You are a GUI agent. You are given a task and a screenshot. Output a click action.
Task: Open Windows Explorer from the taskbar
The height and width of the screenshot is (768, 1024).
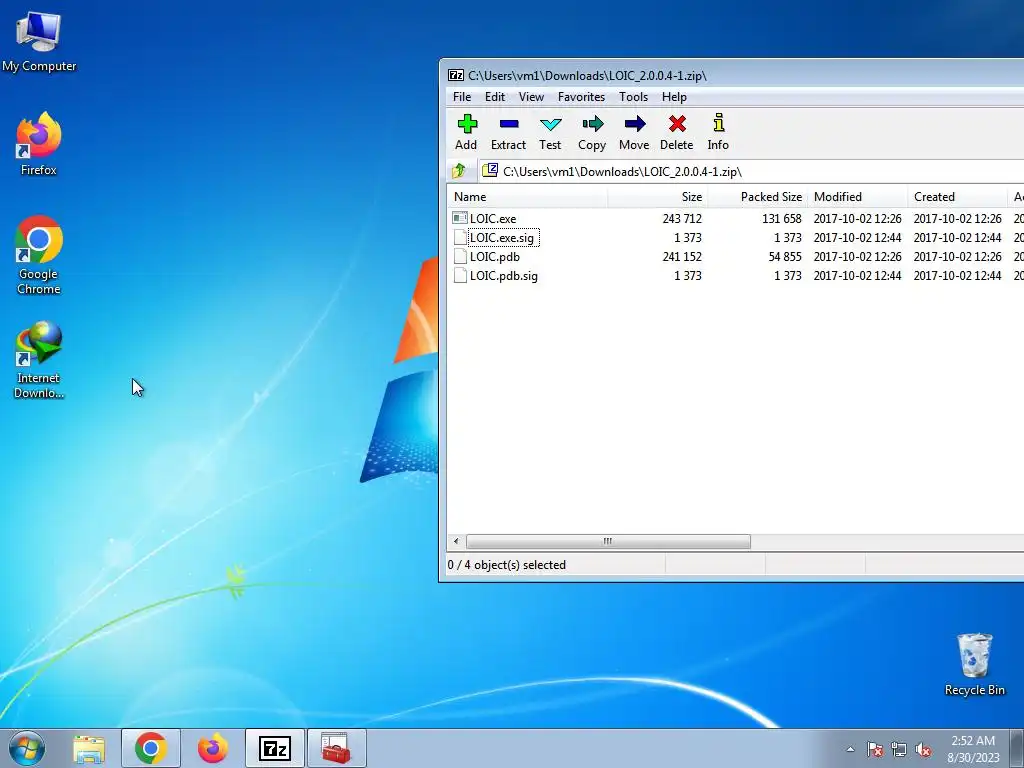[89, 748]
